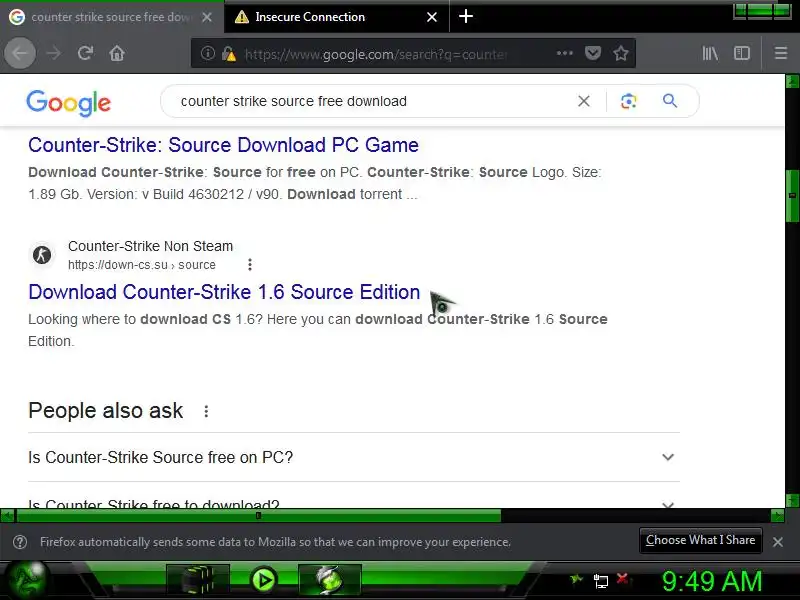This screenshot has width=800, height=600.
Task: Save page to Pocket
Action: pos(592,53)
